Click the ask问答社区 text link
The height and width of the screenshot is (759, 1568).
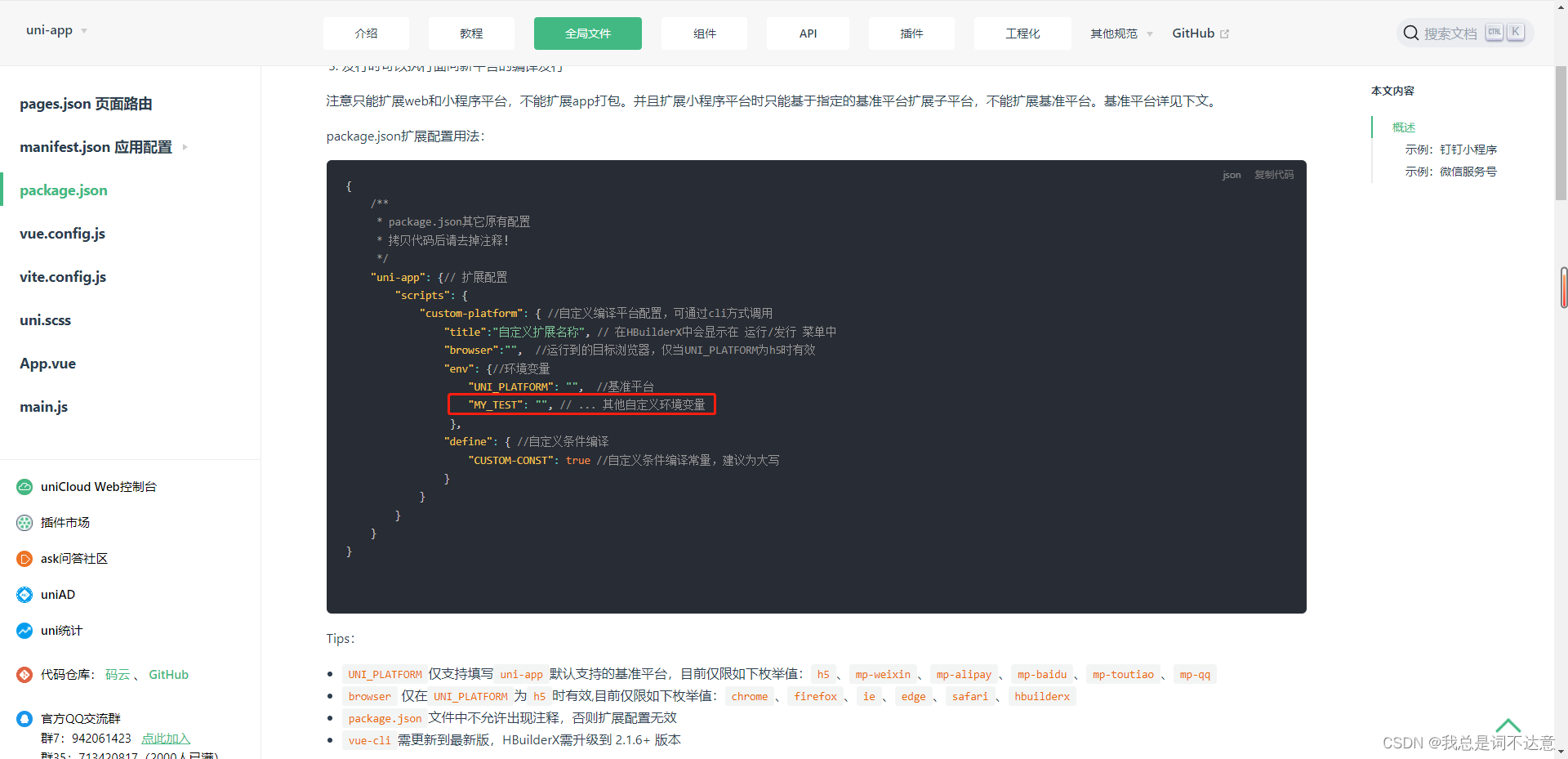click(74, 559)
